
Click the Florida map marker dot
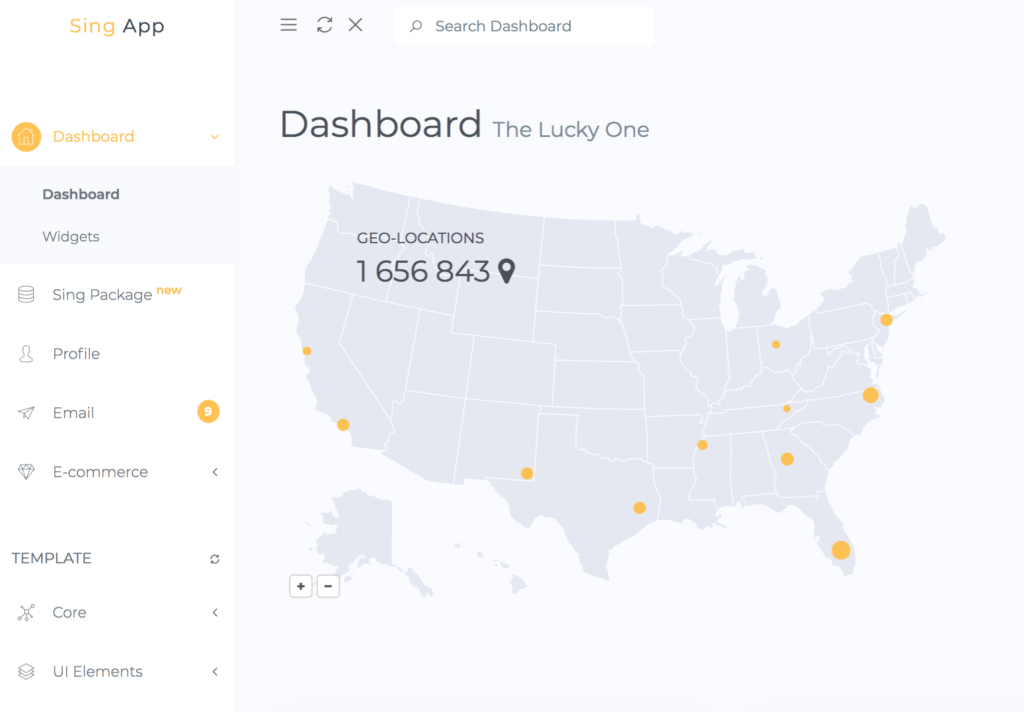point(841,550)
